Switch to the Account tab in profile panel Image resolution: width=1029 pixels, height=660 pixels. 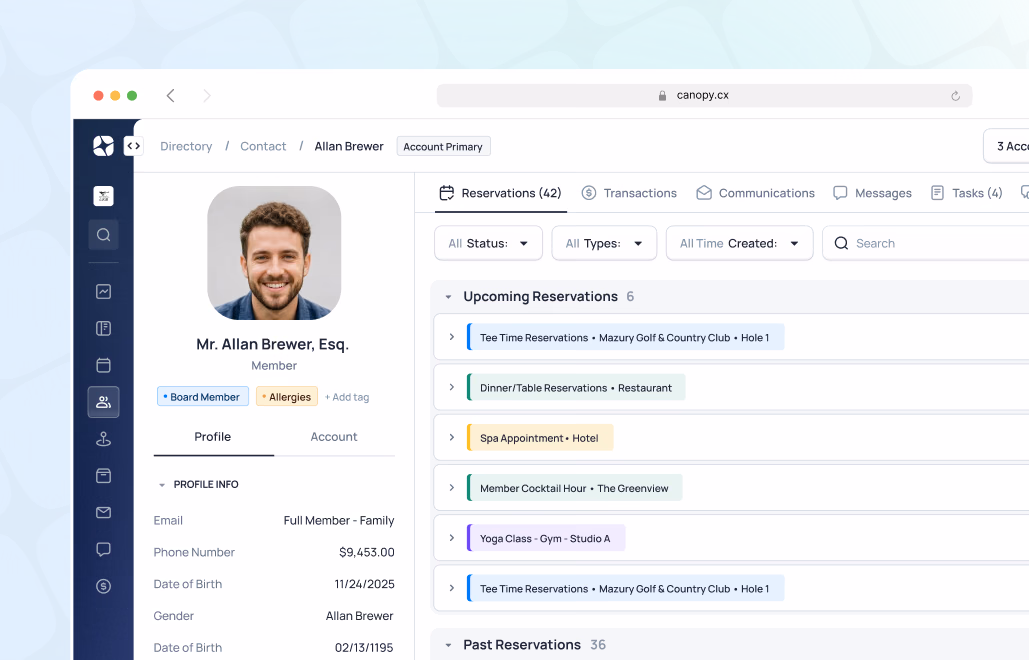click(x=334, y=437)
